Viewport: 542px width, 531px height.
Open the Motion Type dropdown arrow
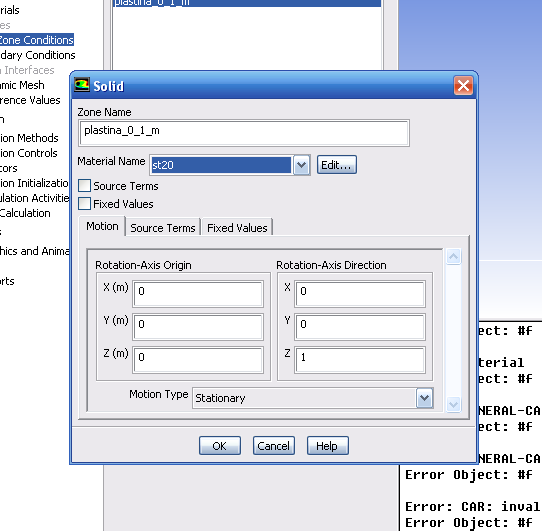click(424, 398)
